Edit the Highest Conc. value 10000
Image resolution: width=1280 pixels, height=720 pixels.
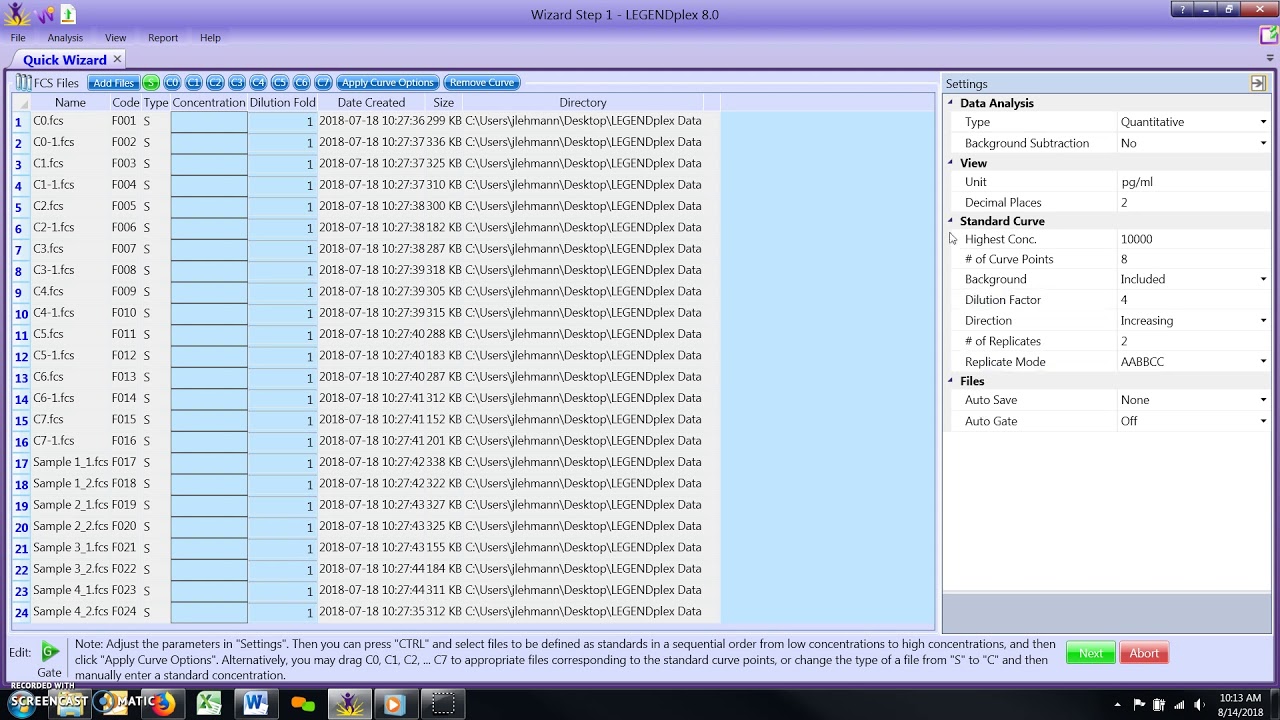click(1194, 239)
